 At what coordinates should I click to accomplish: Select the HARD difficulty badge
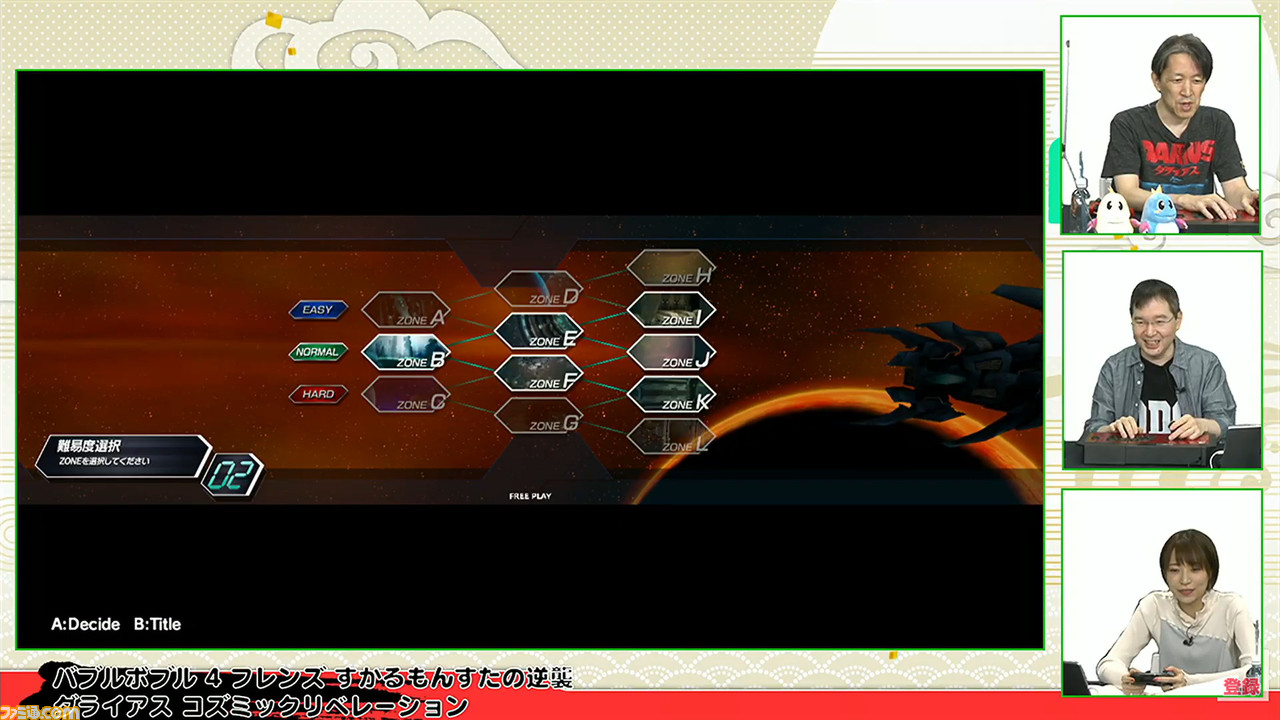(318, 394)
